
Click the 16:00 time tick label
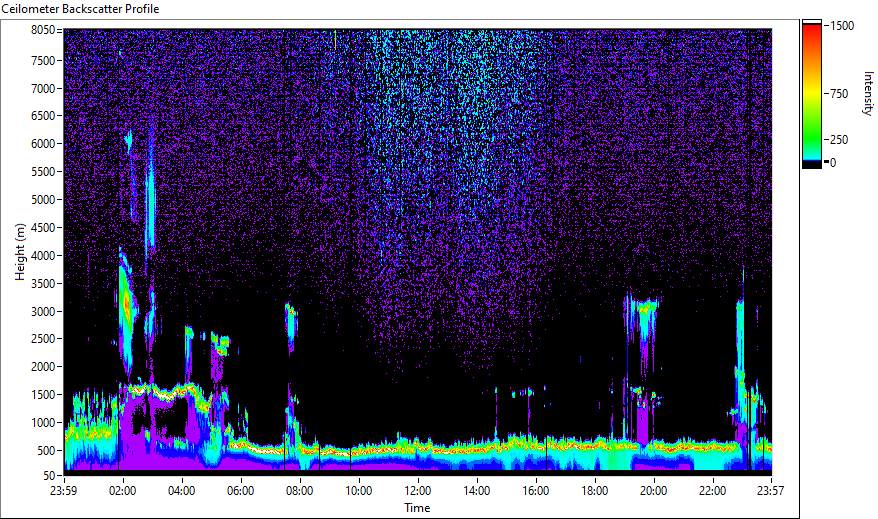pyautogui.click(x=535, y=491)
